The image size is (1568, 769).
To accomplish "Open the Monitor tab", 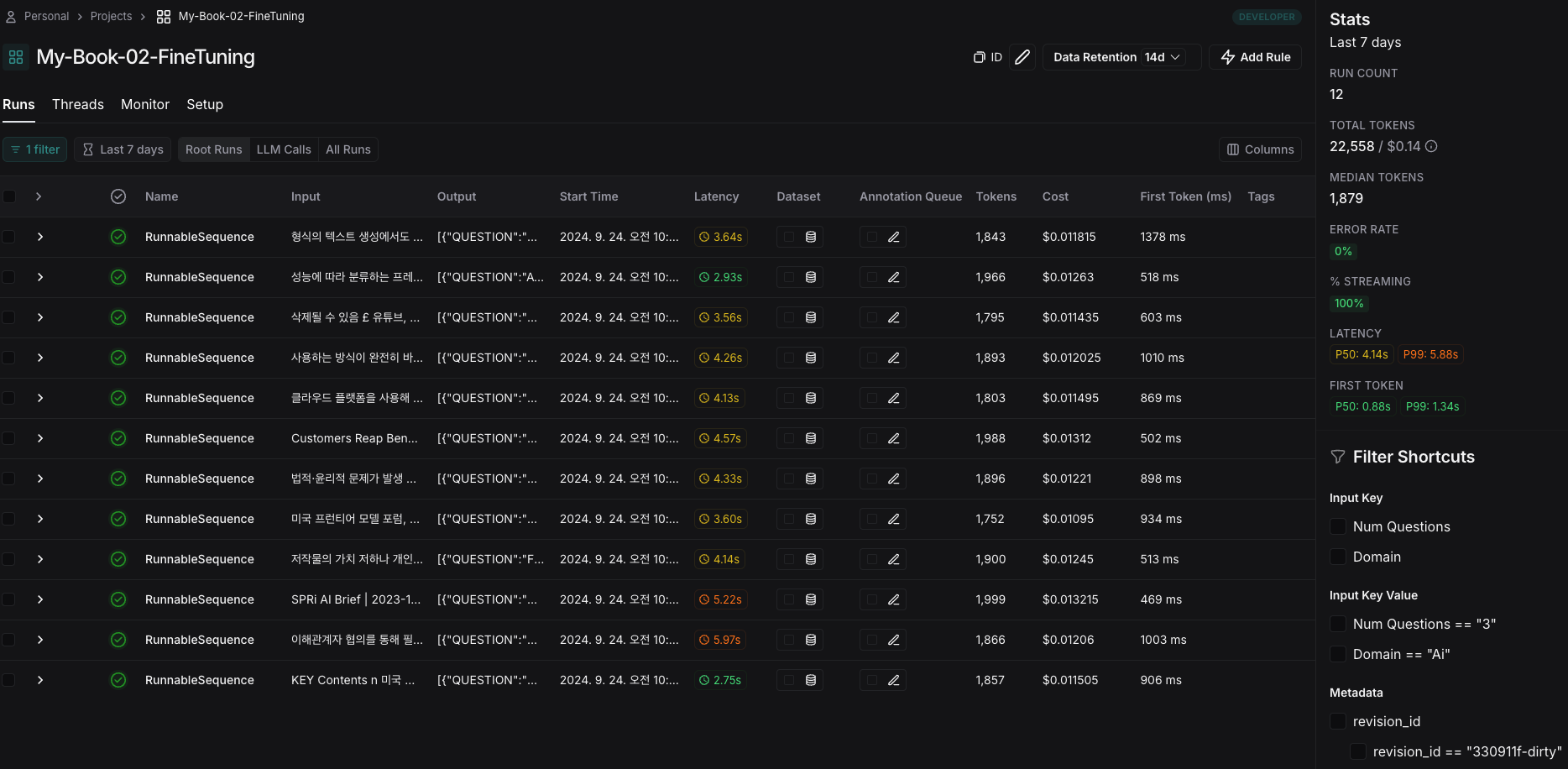I will point(145,104).
